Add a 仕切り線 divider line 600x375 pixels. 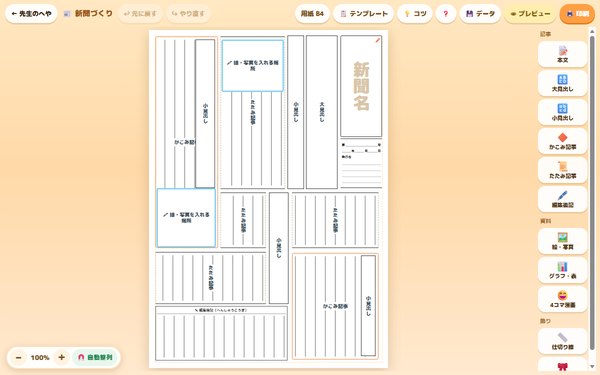[x=562, y=341]
